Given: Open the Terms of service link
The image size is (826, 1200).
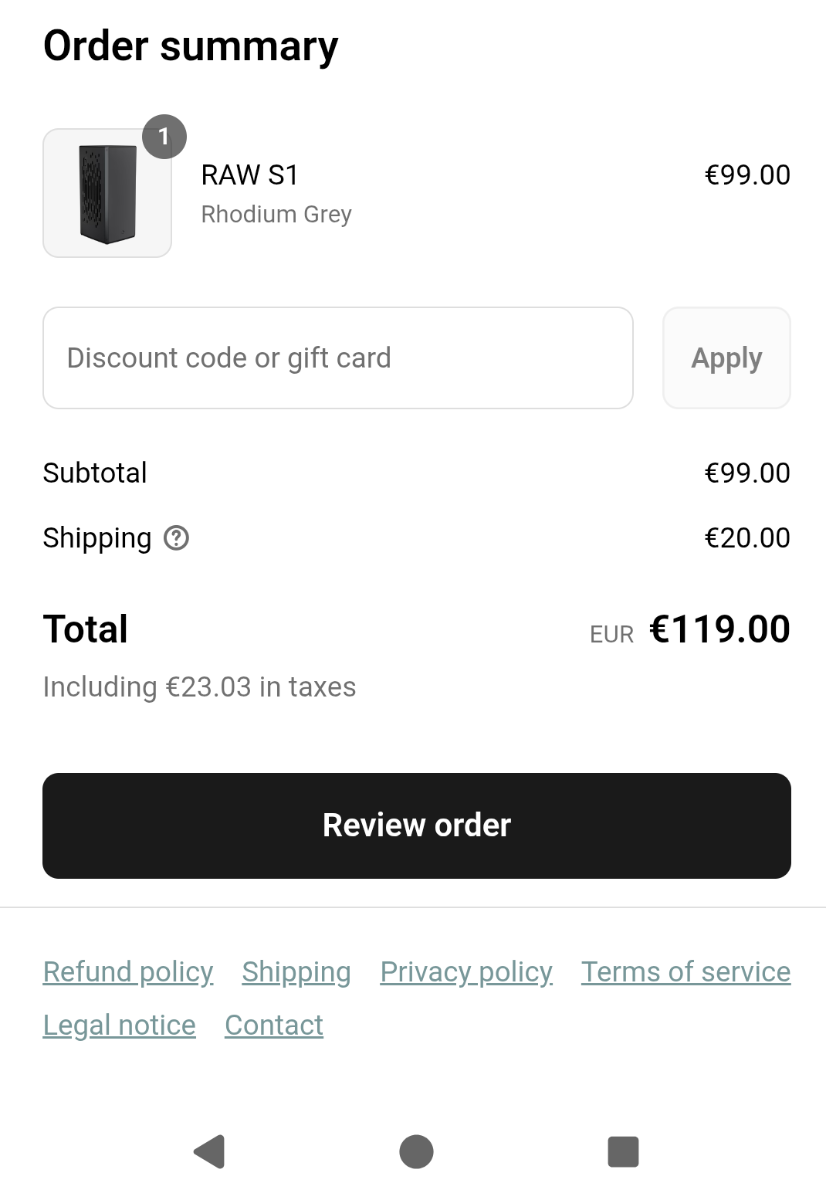Looking at the screenshot, I should [x=686, y=972].
